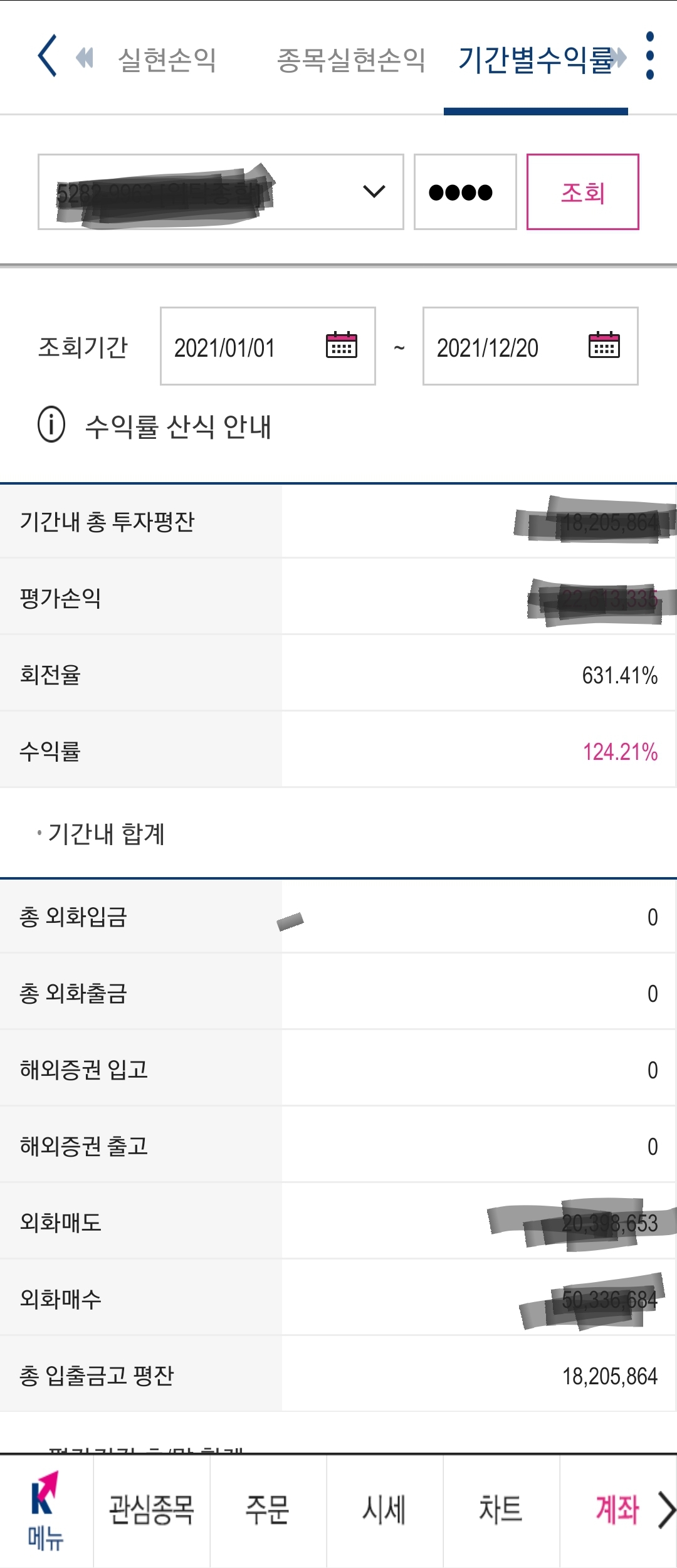Tap the account password field

pos(464,192)
